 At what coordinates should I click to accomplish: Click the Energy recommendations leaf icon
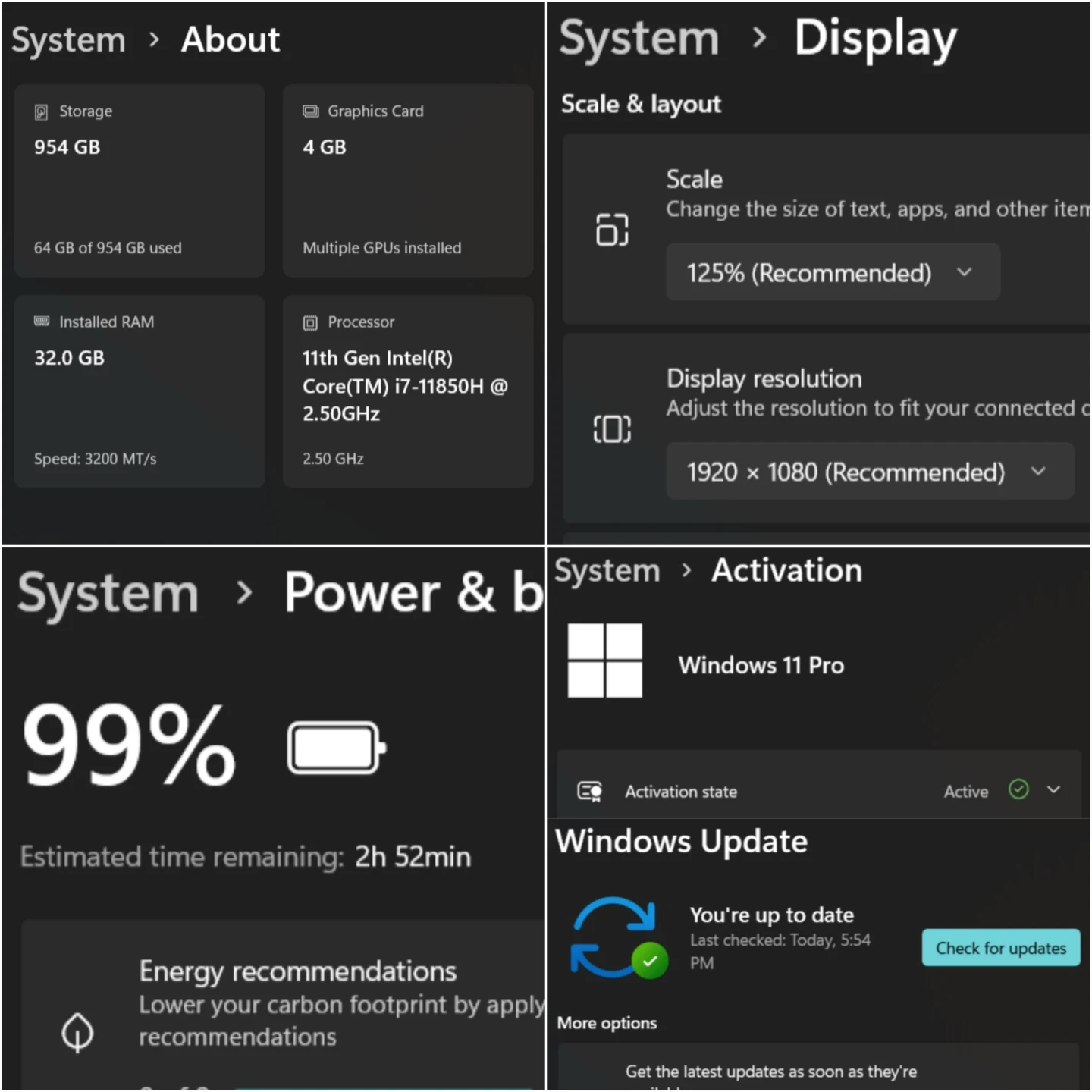(x=77, y=1032)
